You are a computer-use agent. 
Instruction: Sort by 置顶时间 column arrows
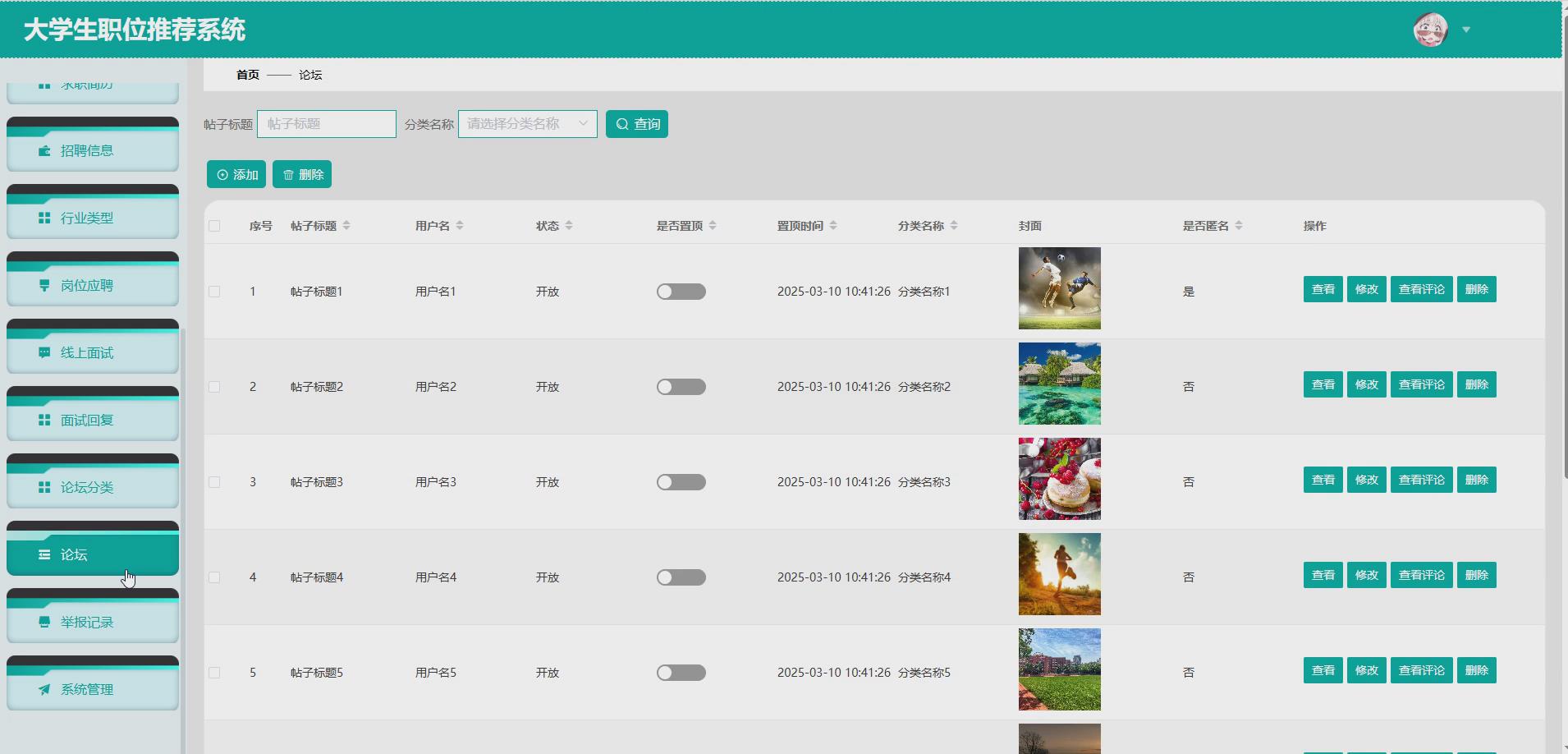click(x=833, y=226)
